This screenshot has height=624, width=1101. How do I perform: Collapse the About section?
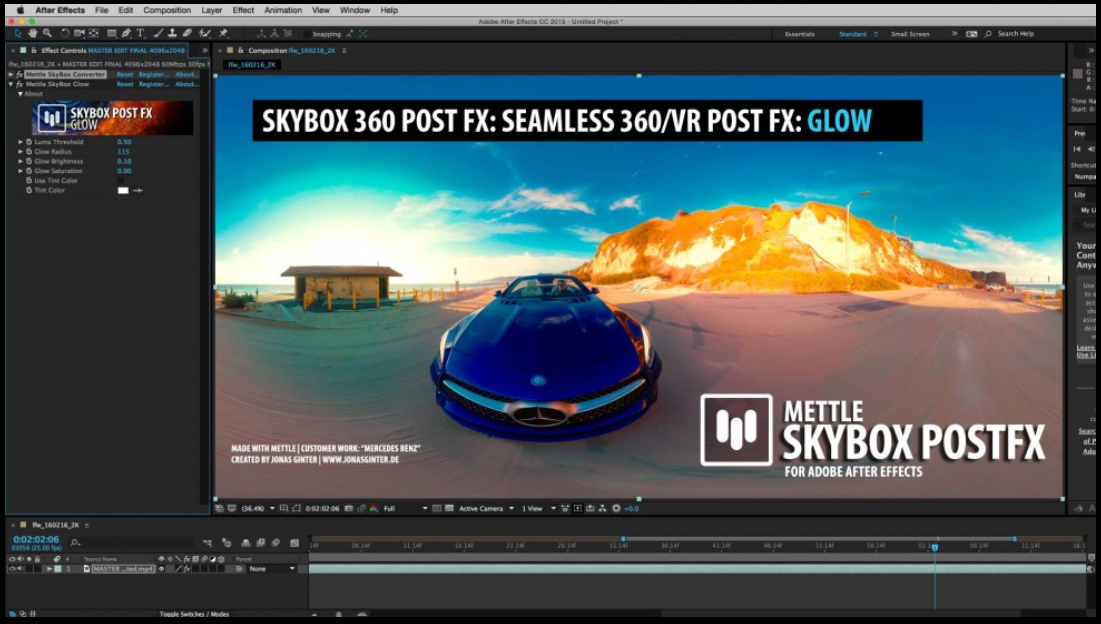pos(20,93)
